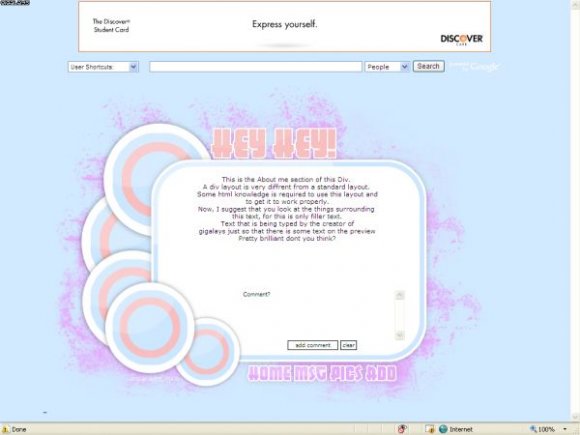Viewport: 580px width, 435px height.
Task: Click the clear button
Action: coord(348,345)
